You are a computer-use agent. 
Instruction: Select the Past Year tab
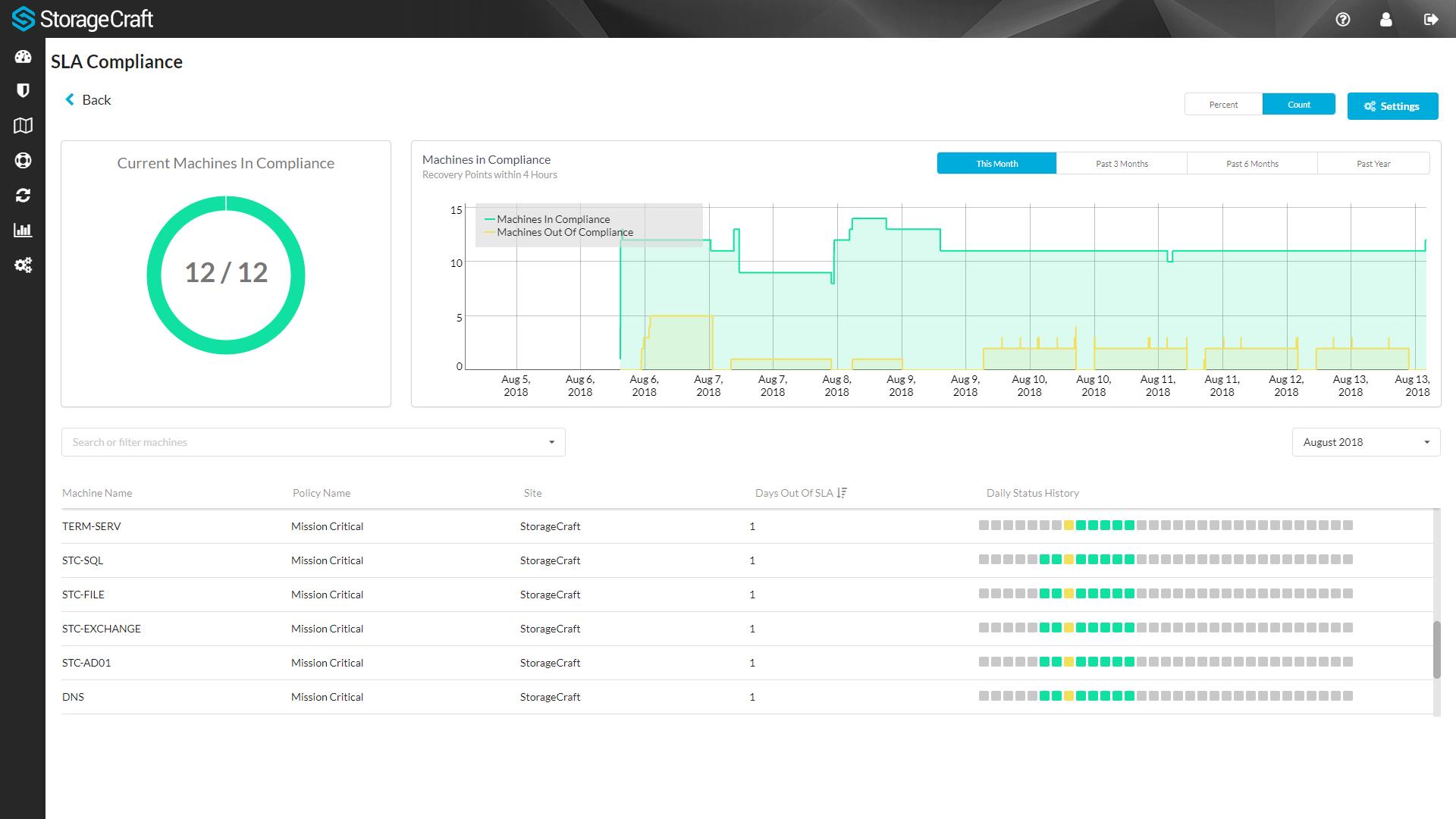(x=1373, y=164)
